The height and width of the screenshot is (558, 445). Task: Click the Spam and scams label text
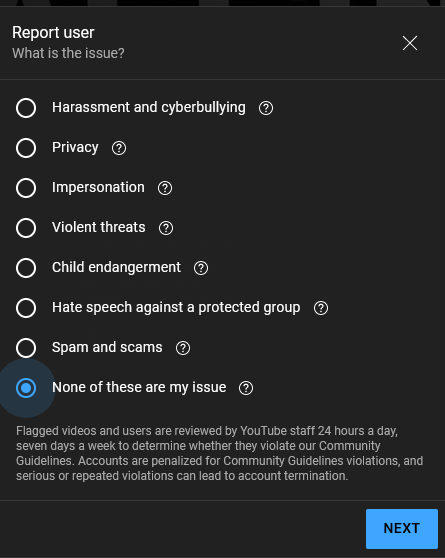pyautogui.click(x=107, y=347)
